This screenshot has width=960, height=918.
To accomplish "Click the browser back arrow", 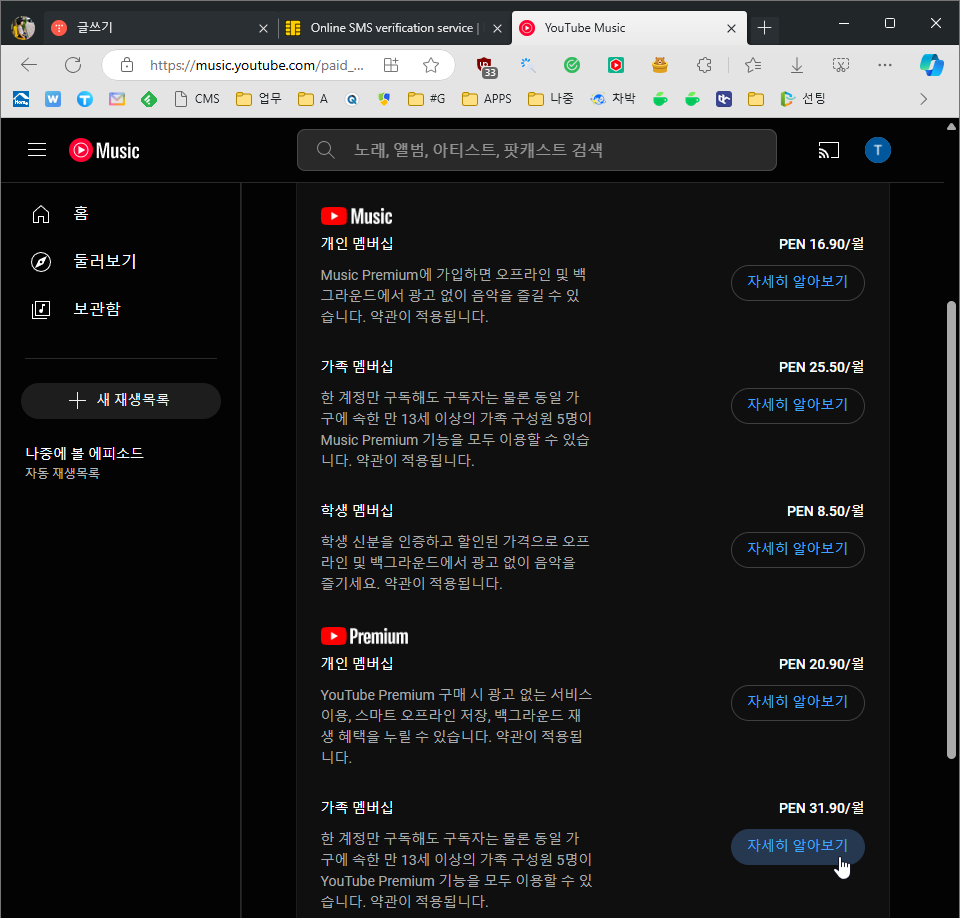I will tap(29, 64).
